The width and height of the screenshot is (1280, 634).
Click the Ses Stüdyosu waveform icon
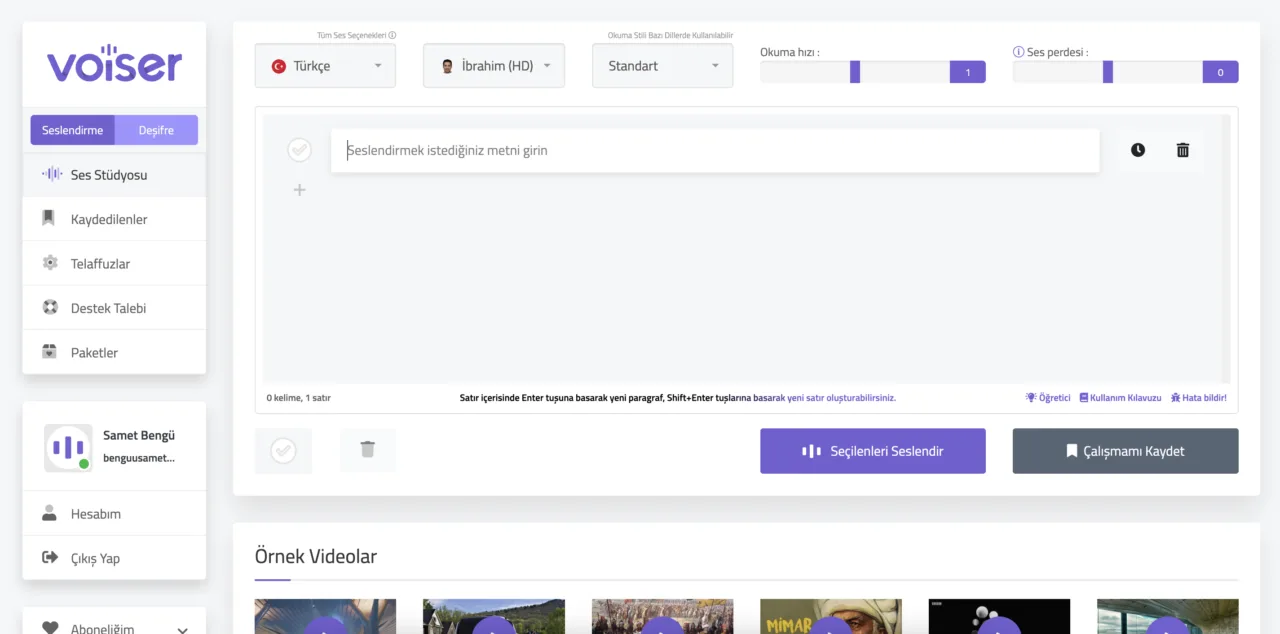coord(51,174)
